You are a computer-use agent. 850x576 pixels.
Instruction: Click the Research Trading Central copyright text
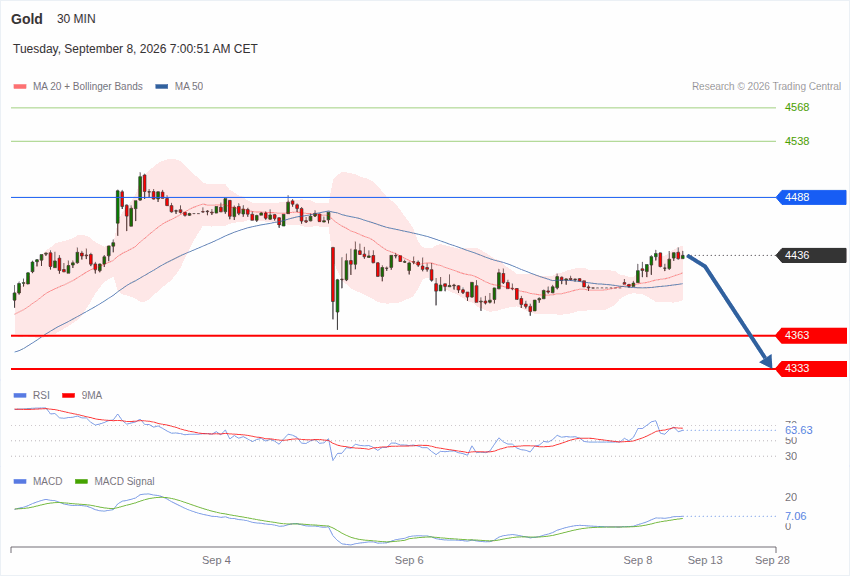tap(767, 87)
